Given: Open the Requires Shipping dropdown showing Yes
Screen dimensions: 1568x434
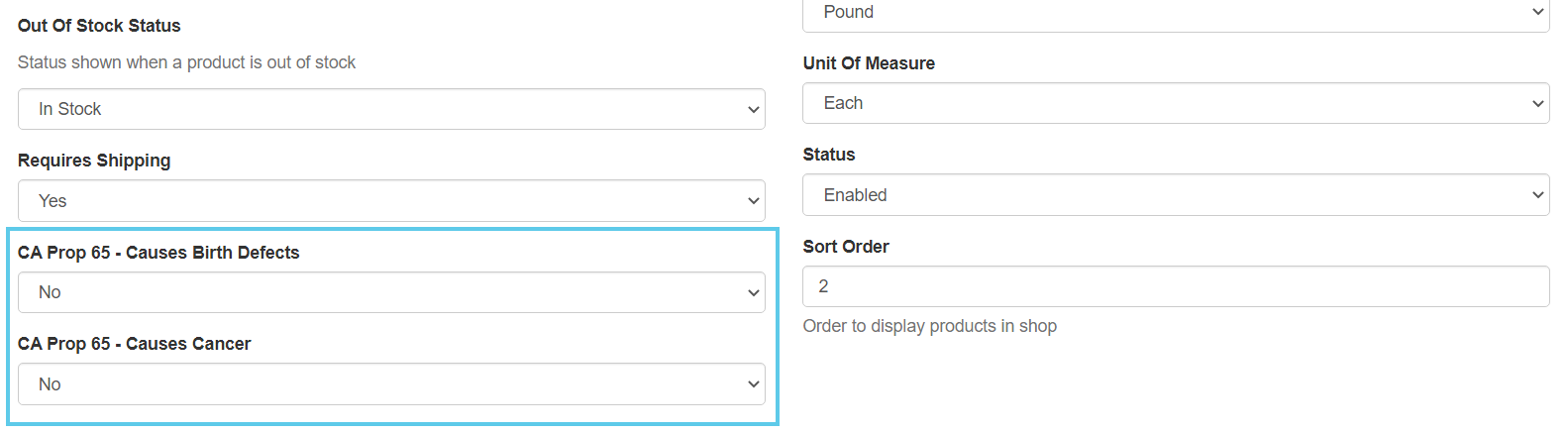Looking at the screenshot, I should pos(391,200).
